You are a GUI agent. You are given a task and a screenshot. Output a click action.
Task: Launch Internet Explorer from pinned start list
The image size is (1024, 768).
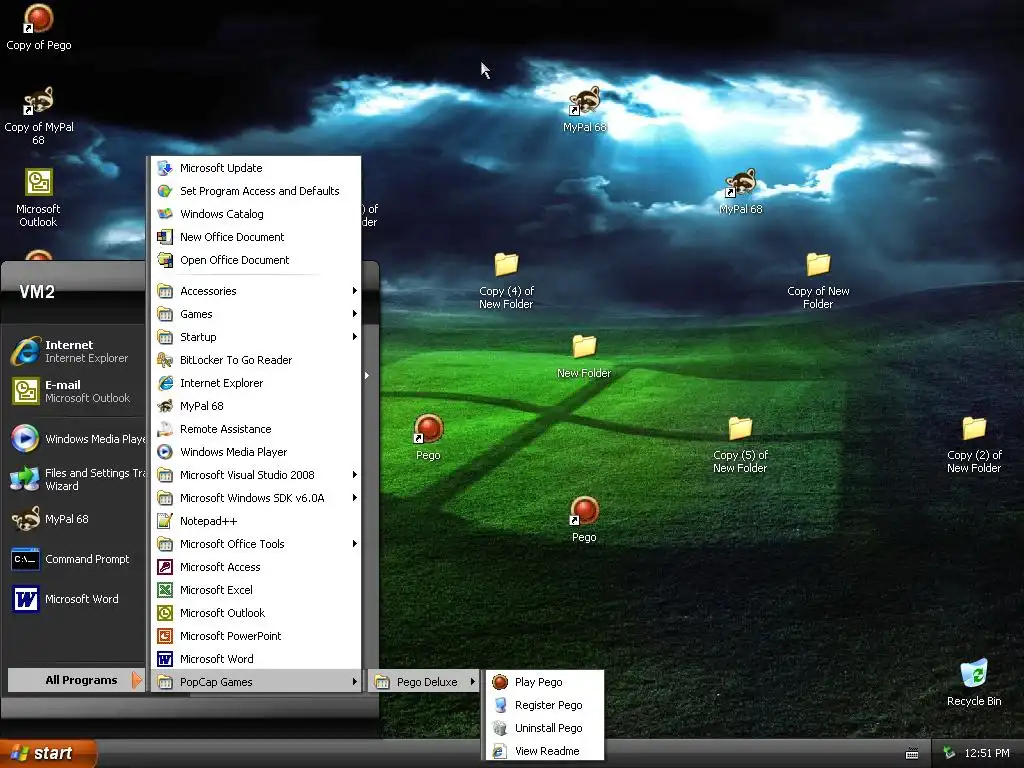point(76,351)
